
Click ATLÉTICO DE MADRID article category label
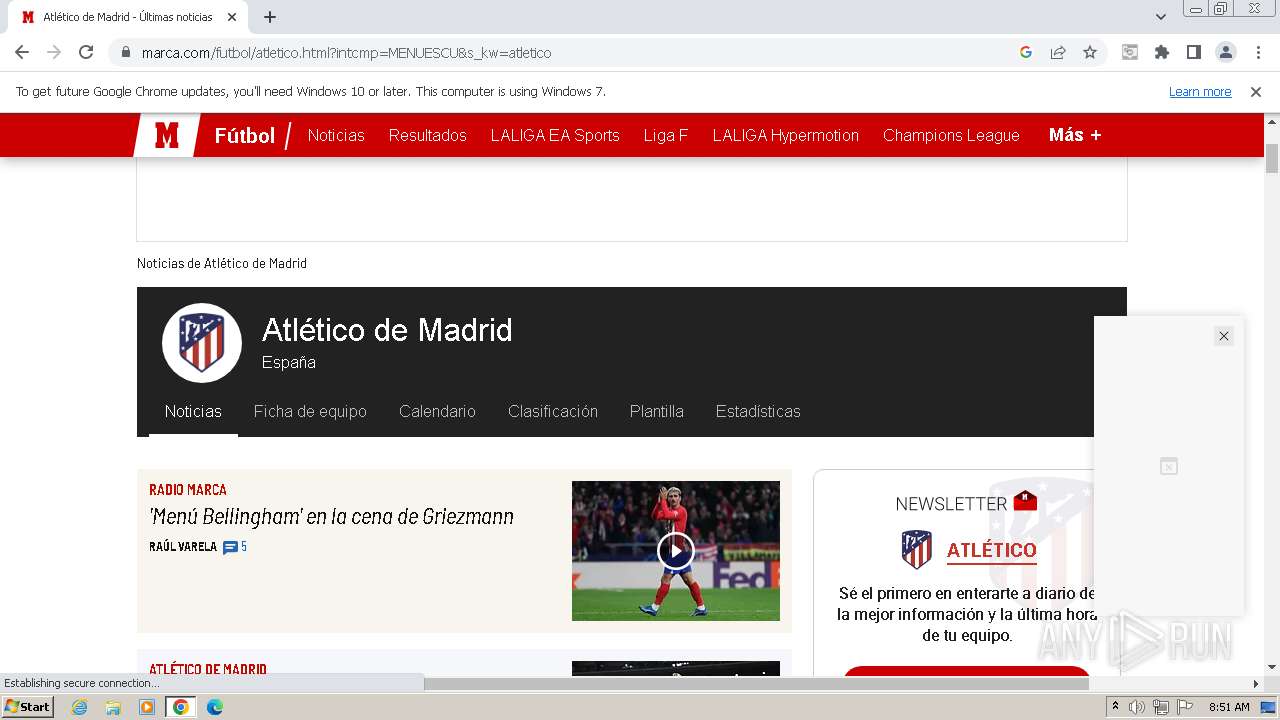click(208, 669)
